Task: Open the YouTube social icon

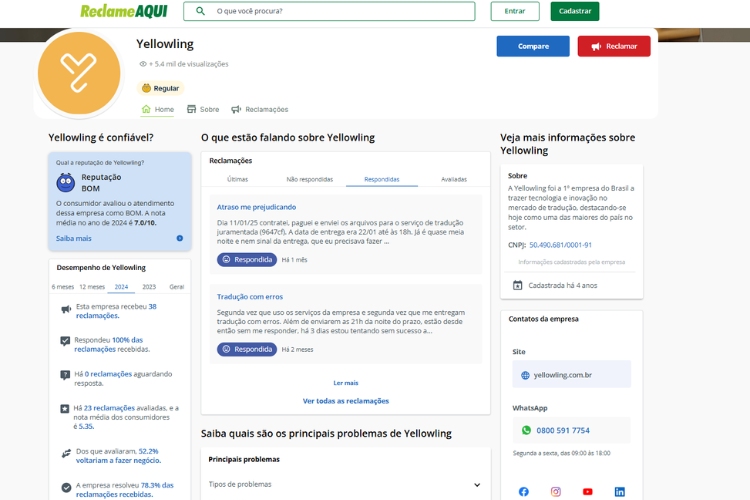Action: tap(587, 491)
